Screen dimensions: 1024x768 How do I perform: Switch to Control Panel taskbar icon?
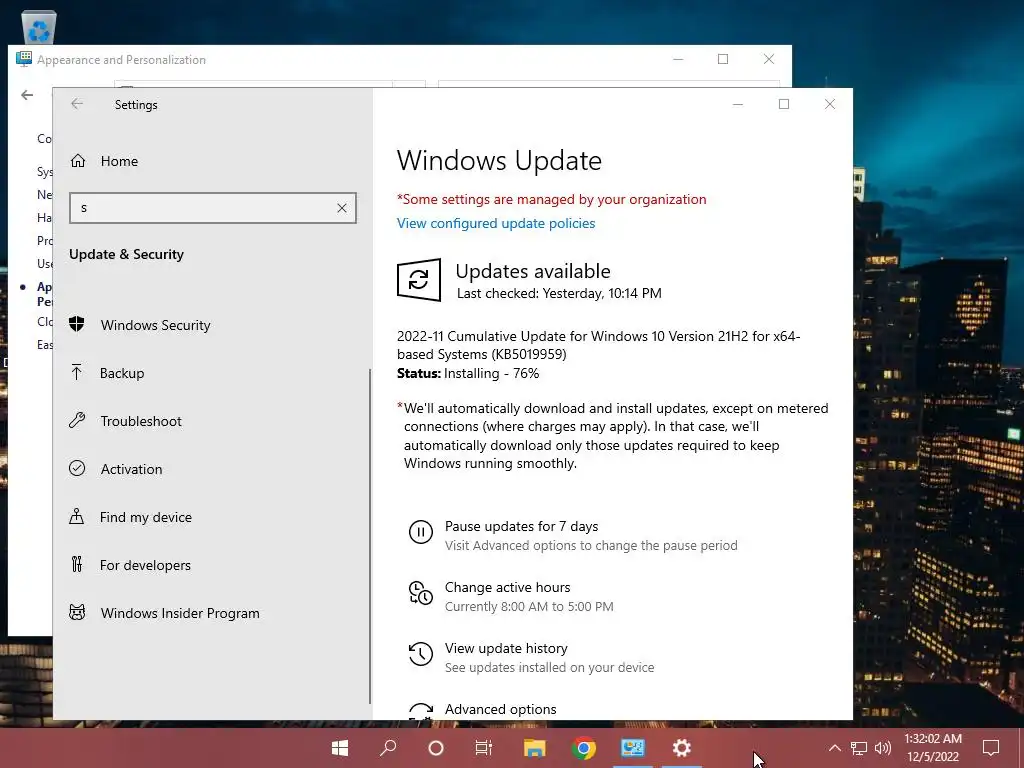point(633,748)
